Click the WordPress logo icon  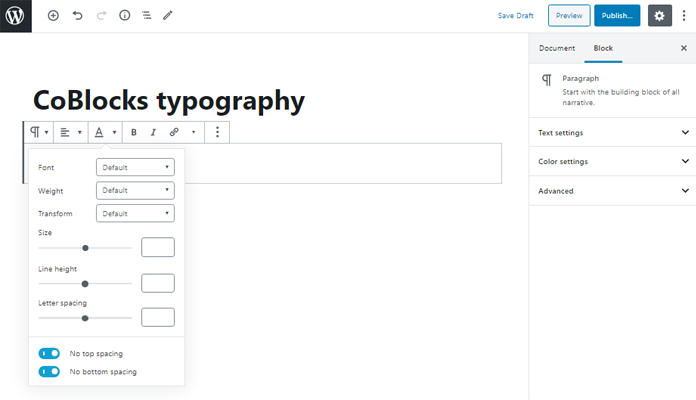pos(16,16)
